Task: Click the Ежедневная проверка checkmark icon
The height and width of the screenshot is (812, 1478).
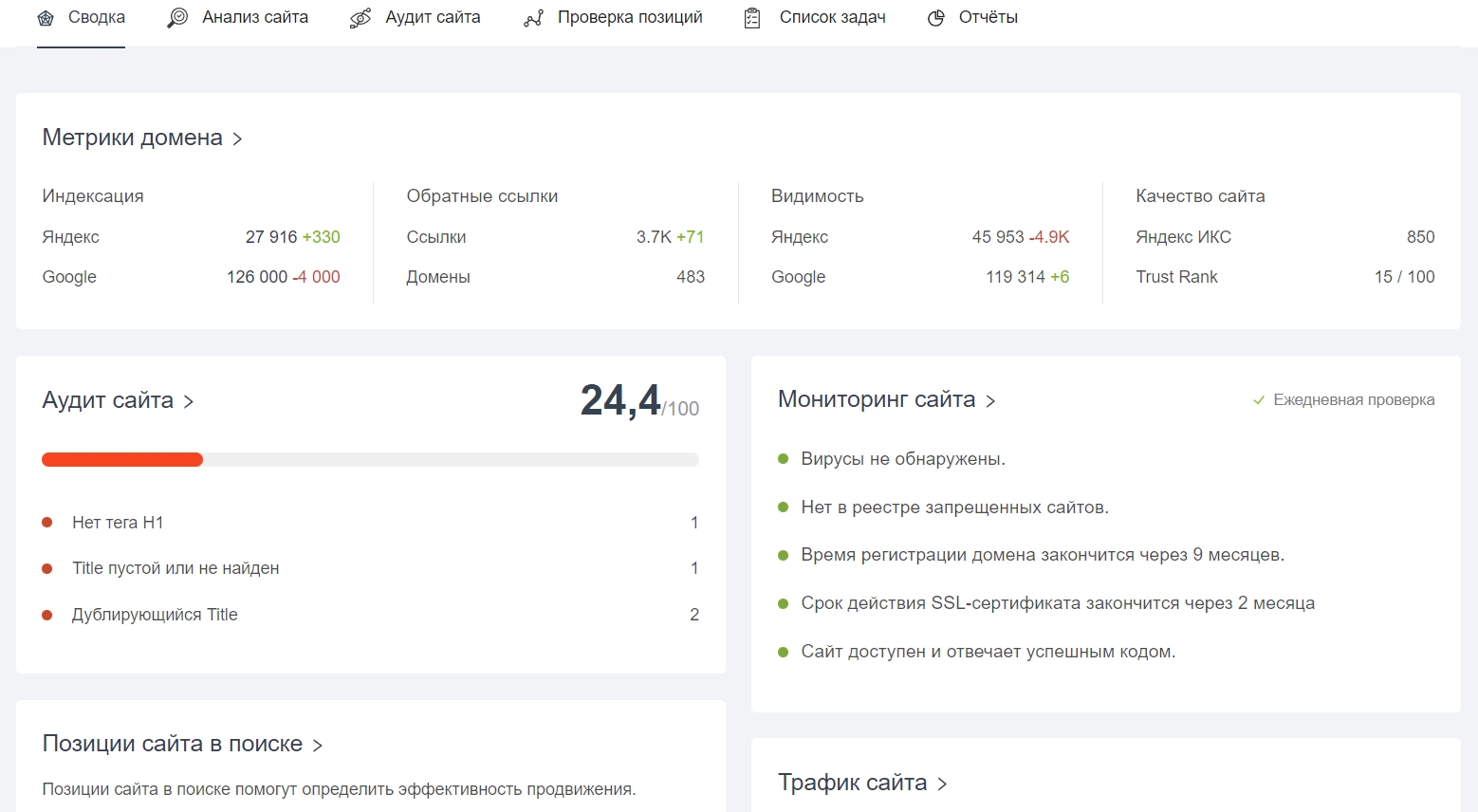Action: 1259,400
